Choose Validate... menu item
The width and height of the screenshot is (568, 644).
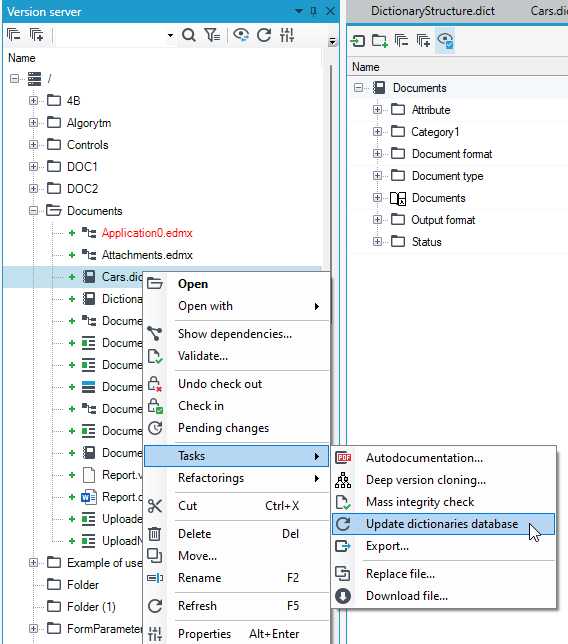pos(237,356)
